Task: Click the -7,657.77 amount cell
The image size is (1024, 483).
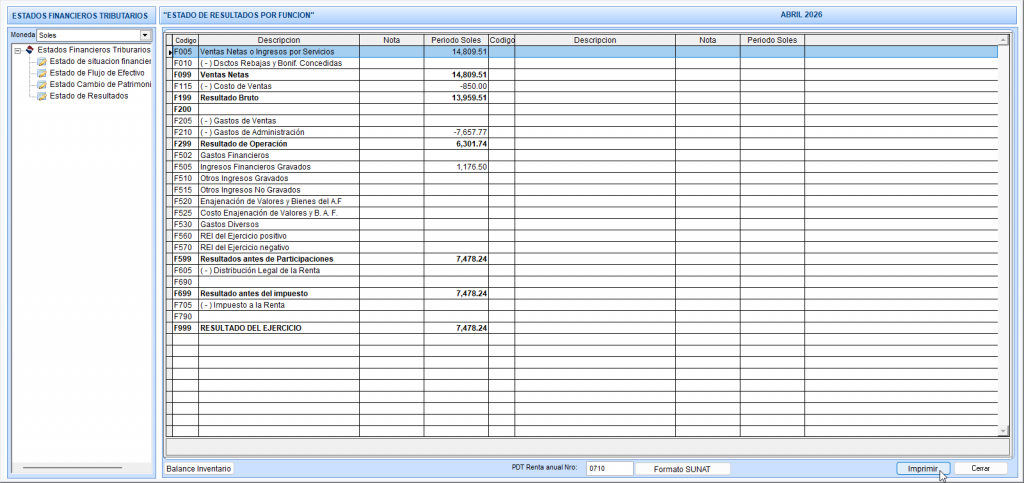Action: point(456,132)
